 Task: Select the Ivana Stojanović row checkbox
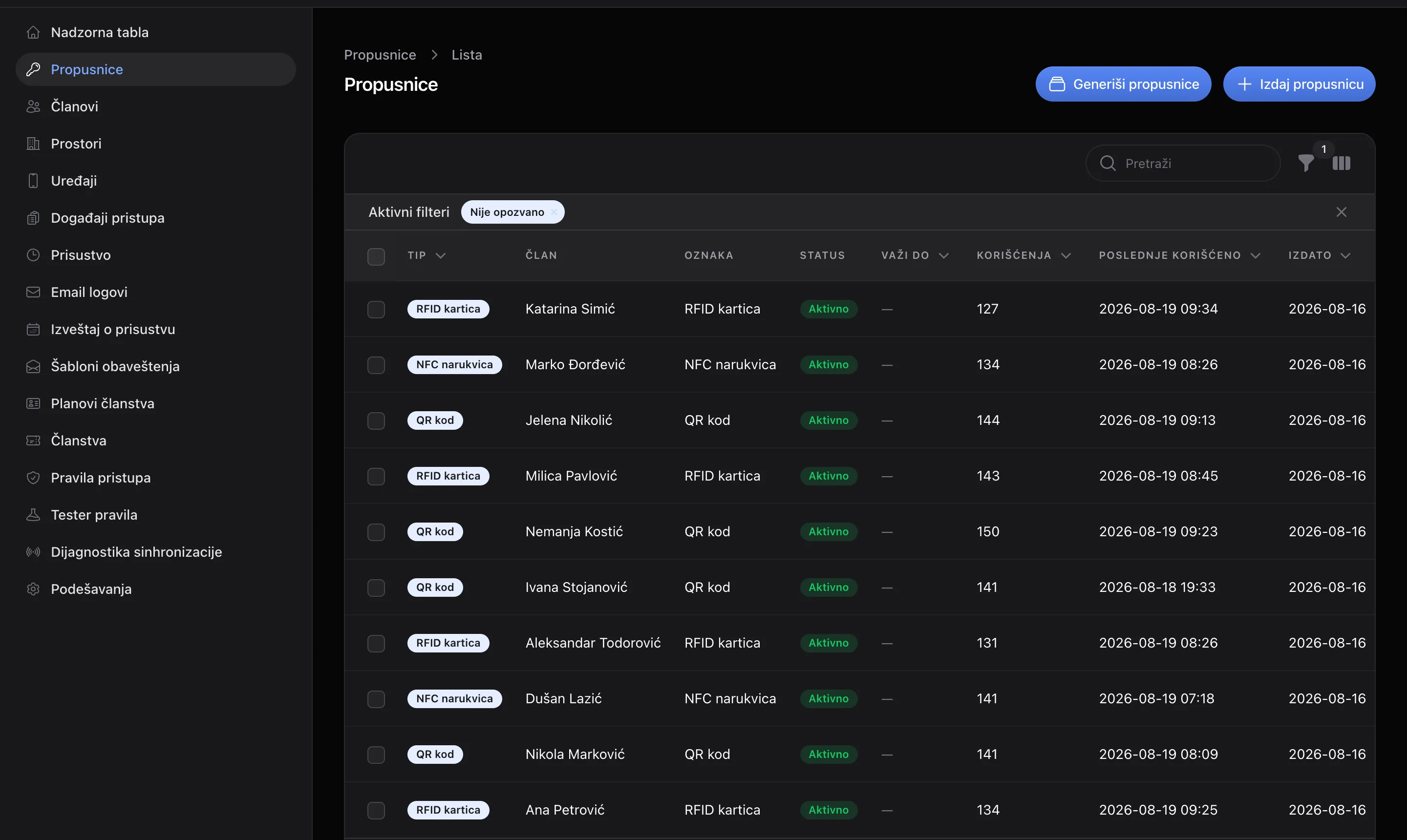click(x=376, y=588)
